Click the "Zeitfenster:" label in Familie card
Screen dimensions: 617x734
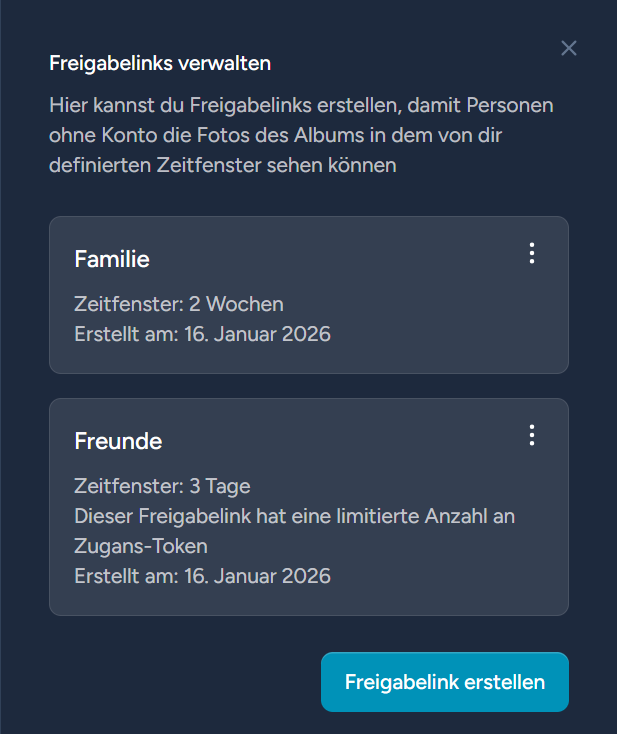click(128, 304)
